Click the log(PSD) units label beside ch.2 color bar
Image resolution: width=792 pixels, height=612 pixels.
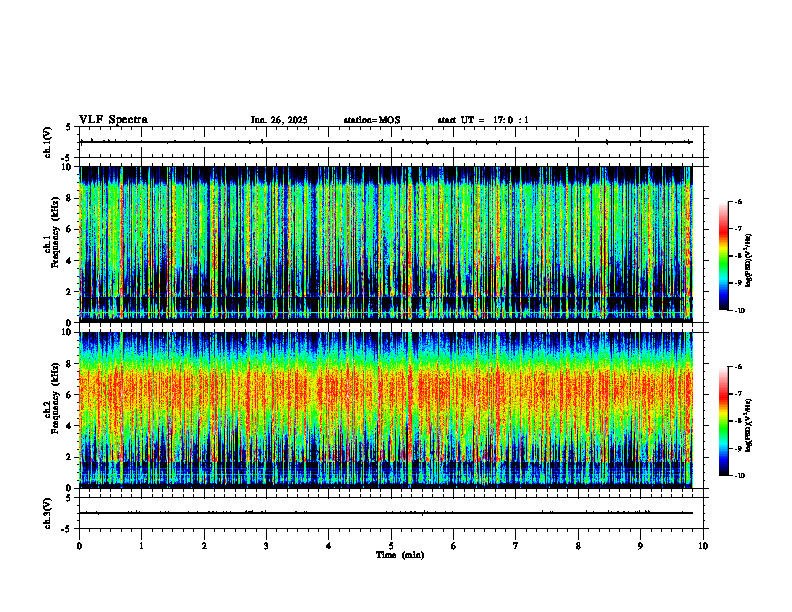[749, 426]
